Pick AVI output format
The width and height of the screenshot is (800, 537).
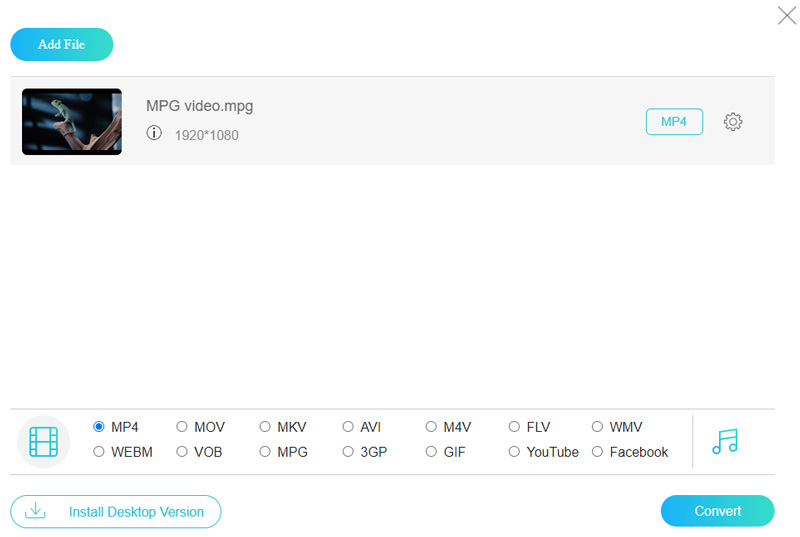348,427
